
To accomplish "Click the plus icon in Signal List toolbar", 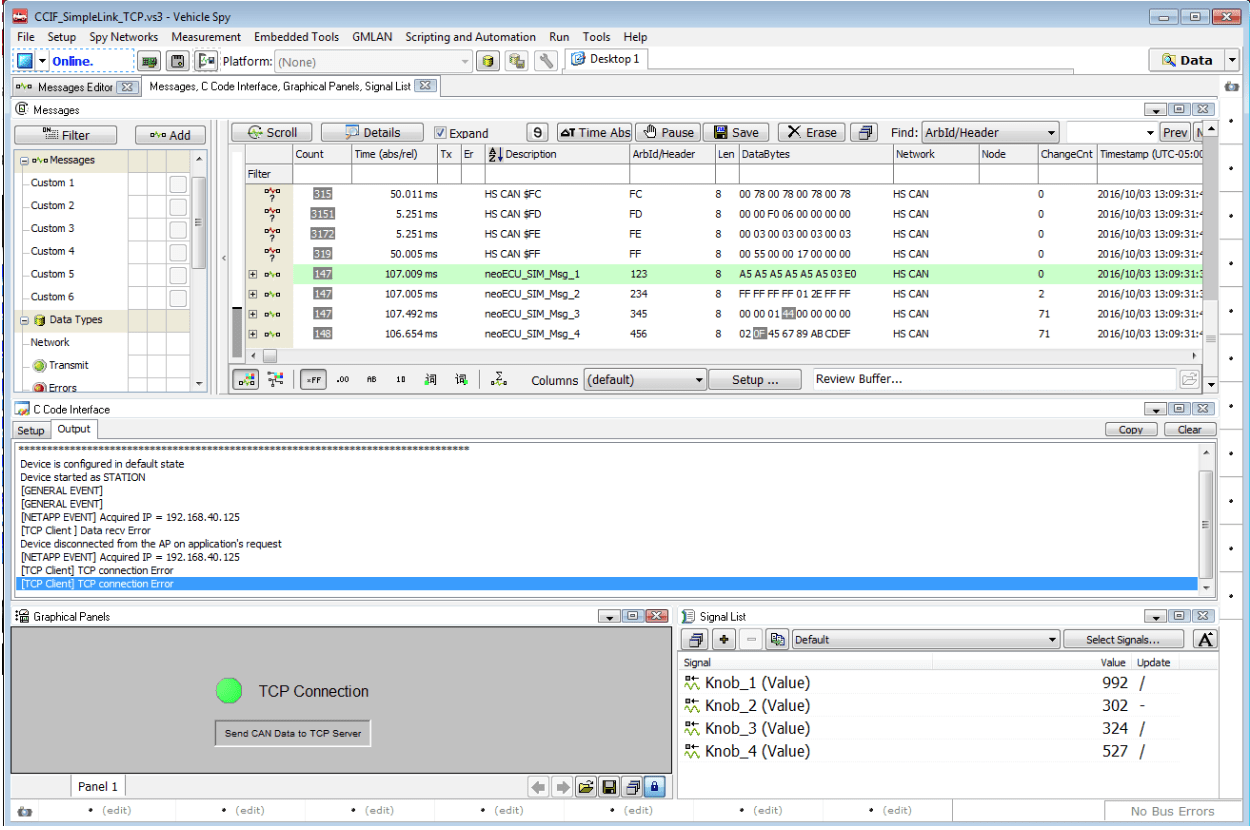I will [724, 640].
